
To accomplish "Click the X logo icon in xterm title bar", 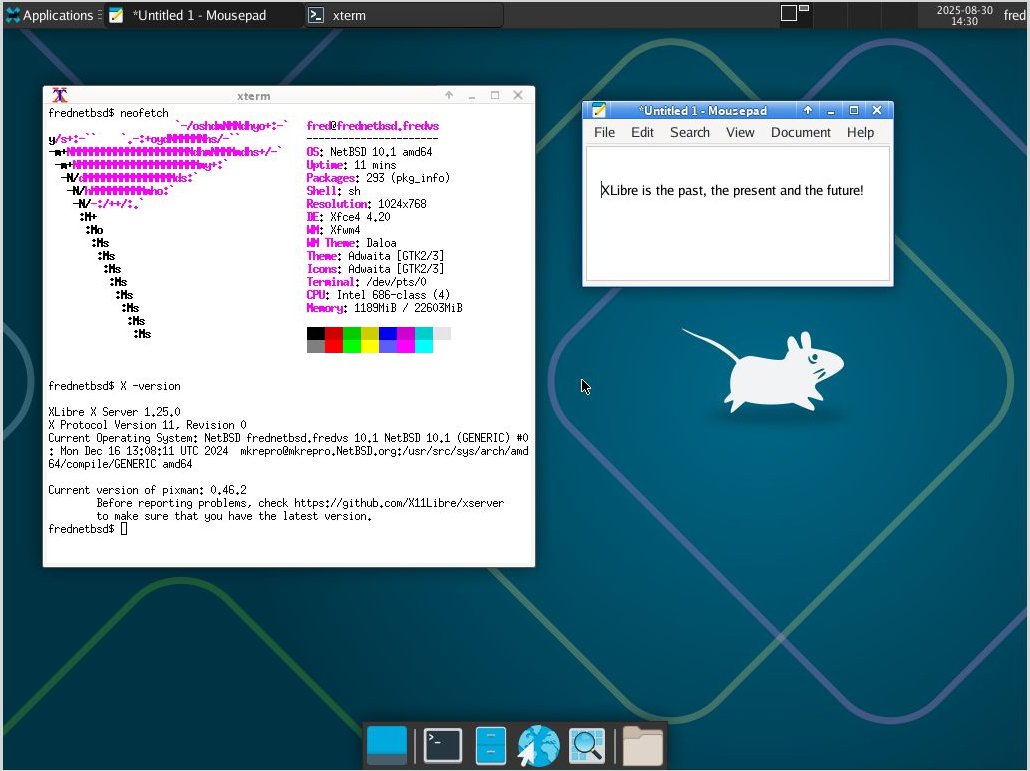I will (x=60, y=95).
